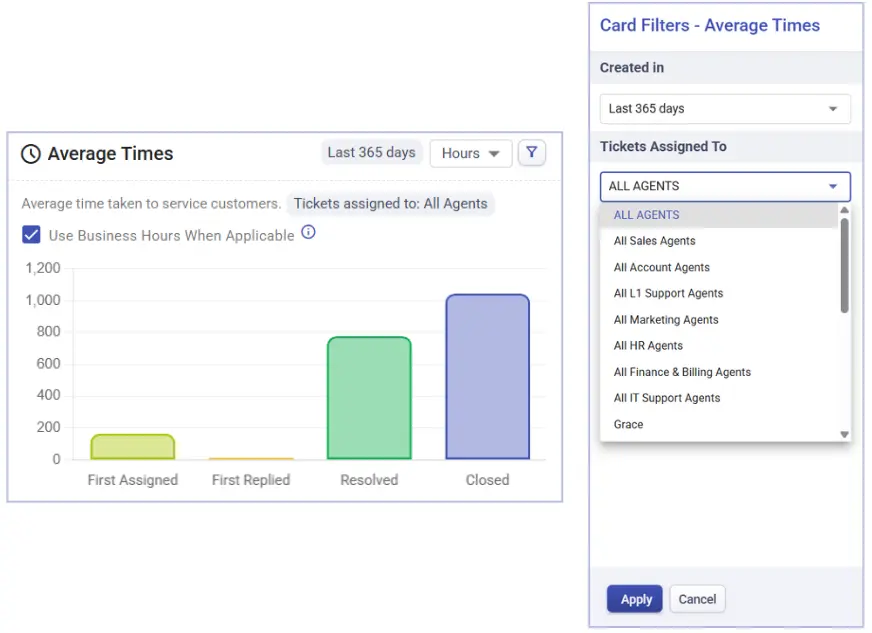Viewport: 872px width, 633px height.
Task: Click the agent list scrollbar thumb
Action: click(844, 265)
